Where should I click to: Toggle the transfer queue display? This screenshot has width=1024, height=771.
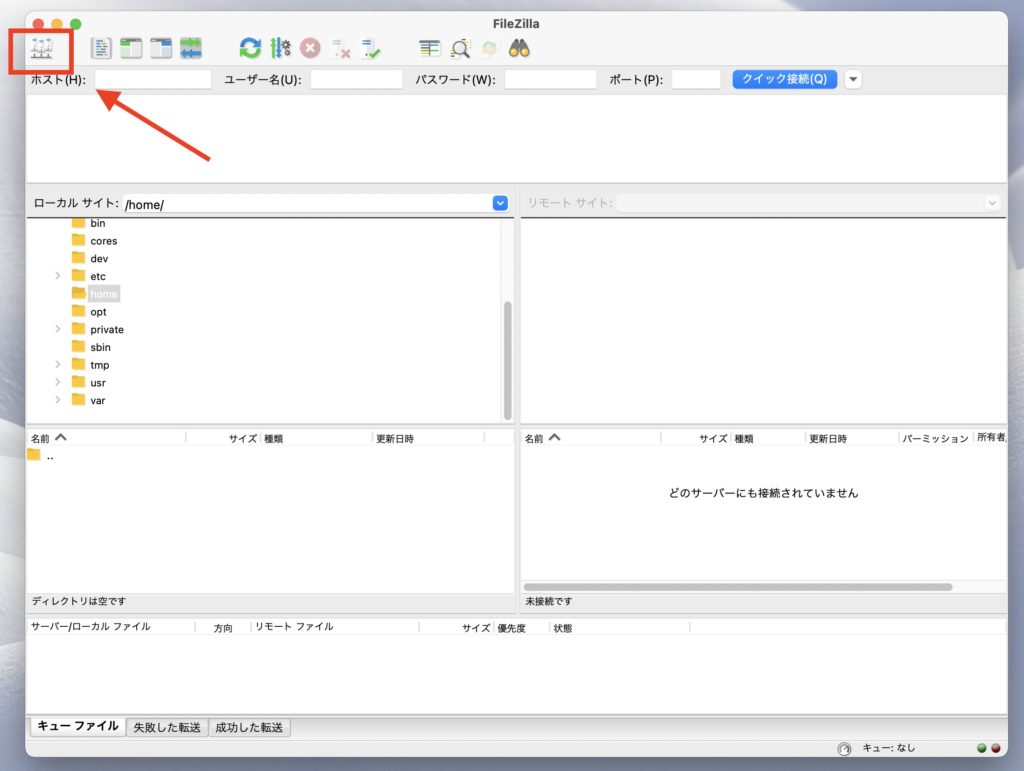(x=191, y=48)
